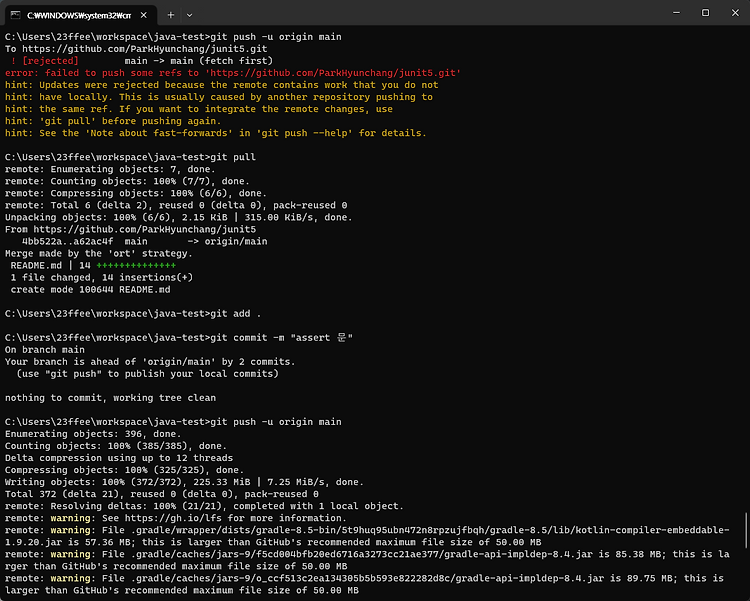Click 'Total 372 (delta 21), reused 0' line
Screen dimensions: 750x601
[x=162, y=494]
